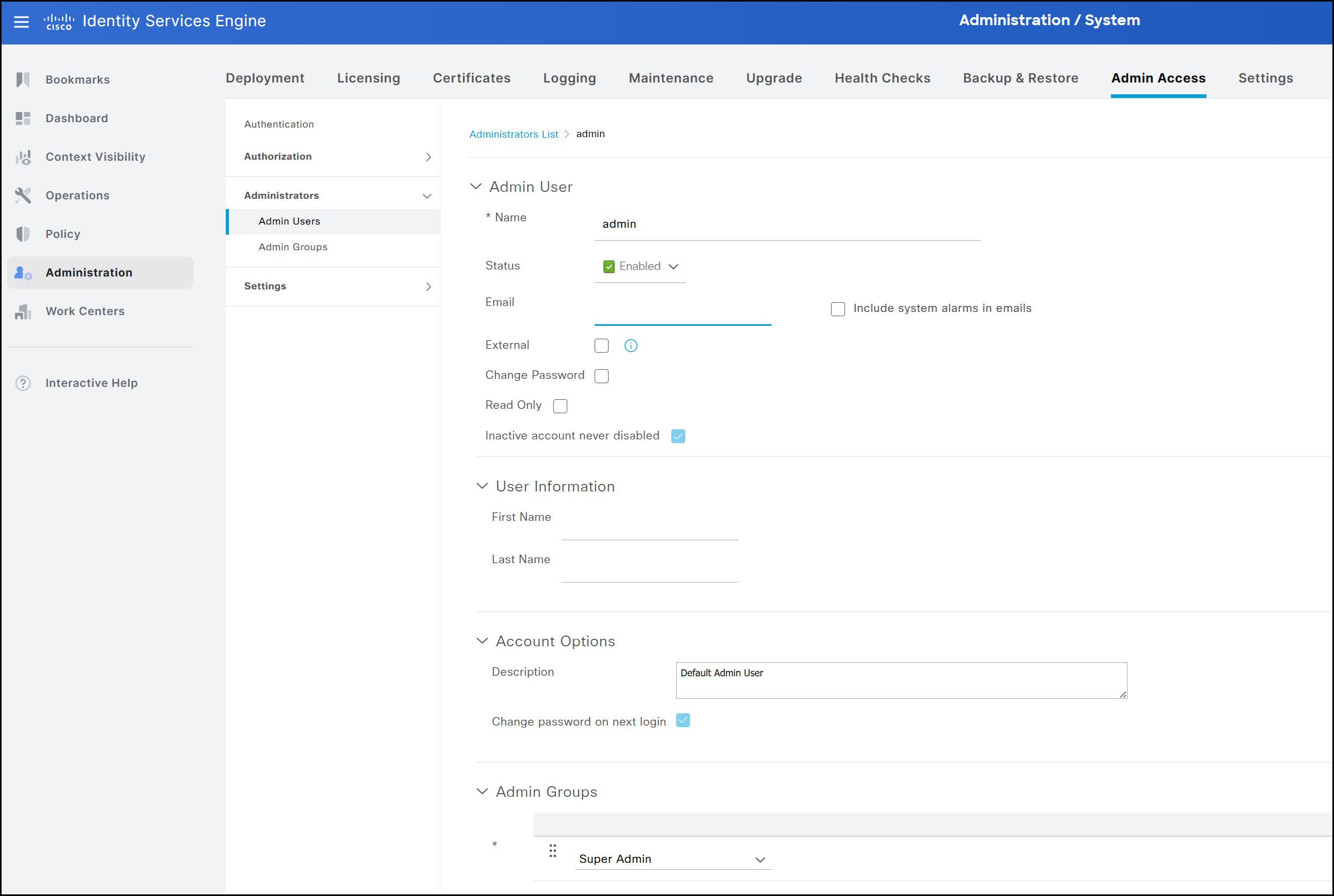Screen dimensions: 1334x896
Task: Open the Super Admin group dropdown
Action: [x=673, y=859]
